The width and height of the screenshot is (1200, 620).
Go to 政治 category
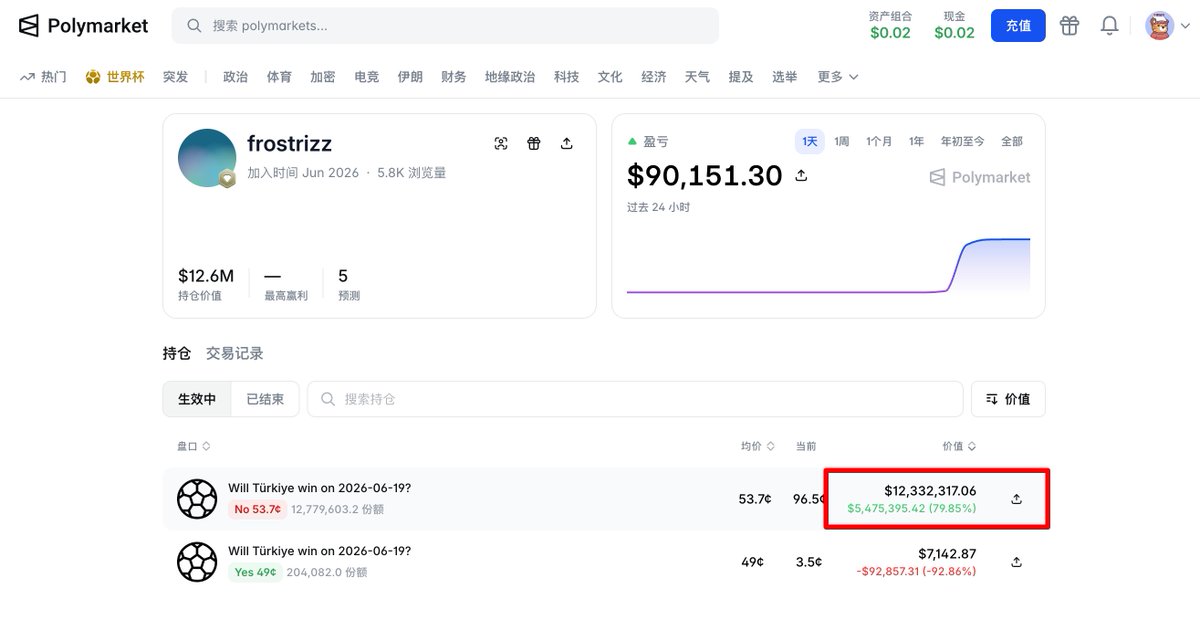click(235, 77)
